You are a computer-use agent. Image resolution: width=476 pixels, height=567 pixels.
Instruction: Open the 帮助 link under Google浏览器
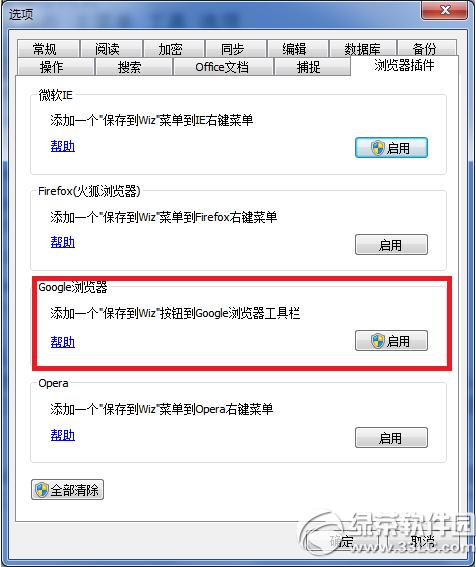click(x=63, y=342)
